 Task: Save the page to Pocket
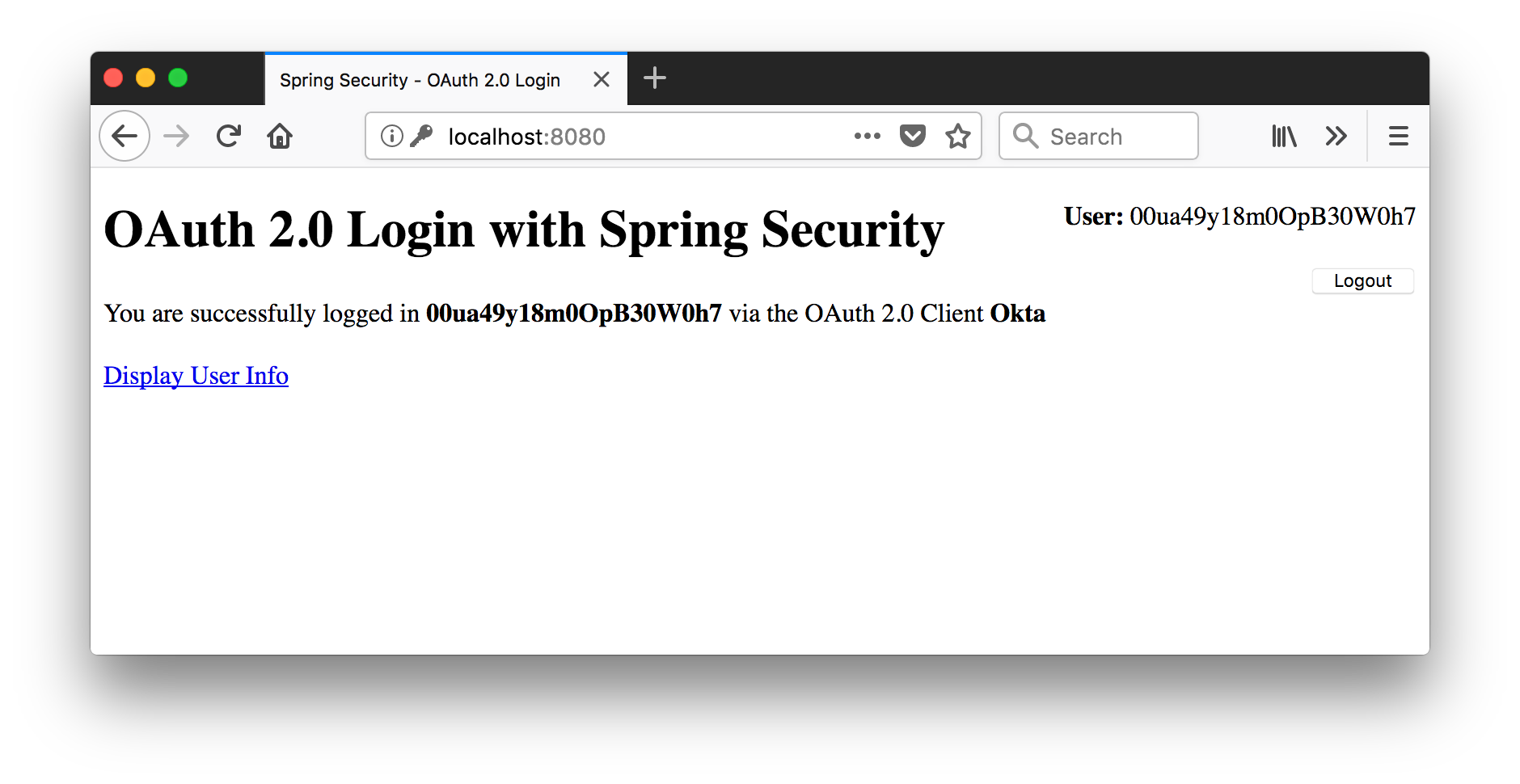pyautogui.click(x=913, y=136)
